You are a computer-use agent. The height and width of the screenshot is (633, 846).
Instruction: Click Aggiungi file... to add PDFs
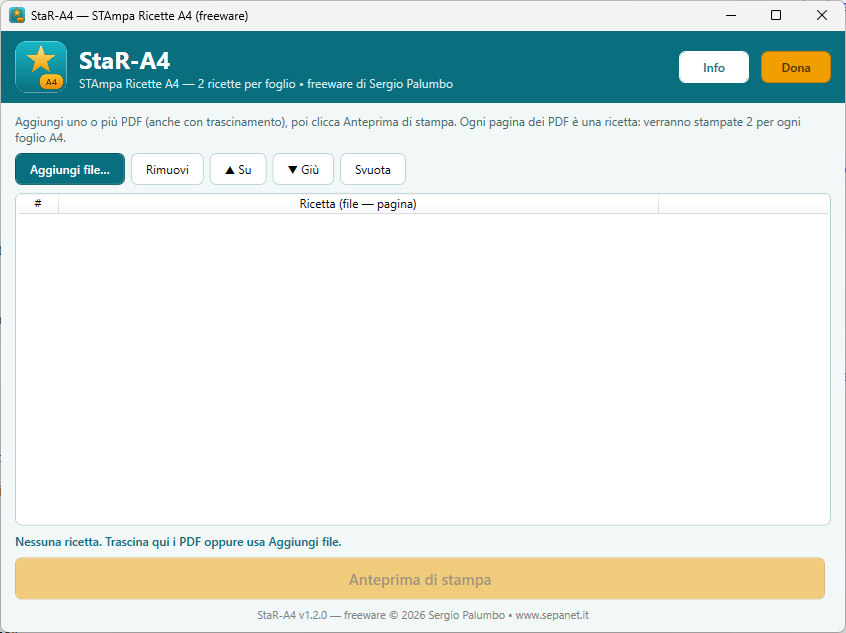(x=70, y=169)
